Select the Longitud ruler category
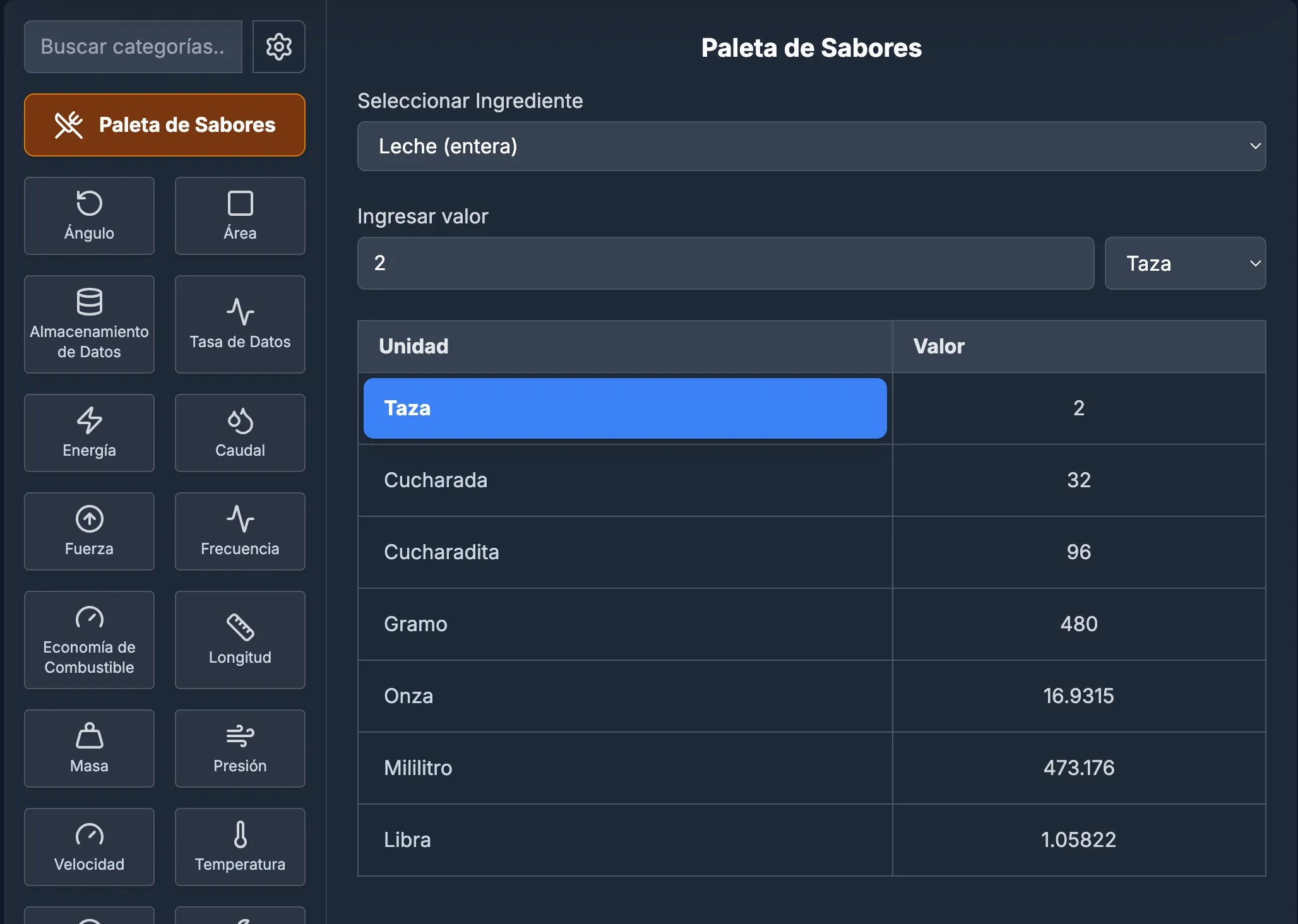Image resolution: width=1298 pixels, height=924 pixels. point(240,640)
